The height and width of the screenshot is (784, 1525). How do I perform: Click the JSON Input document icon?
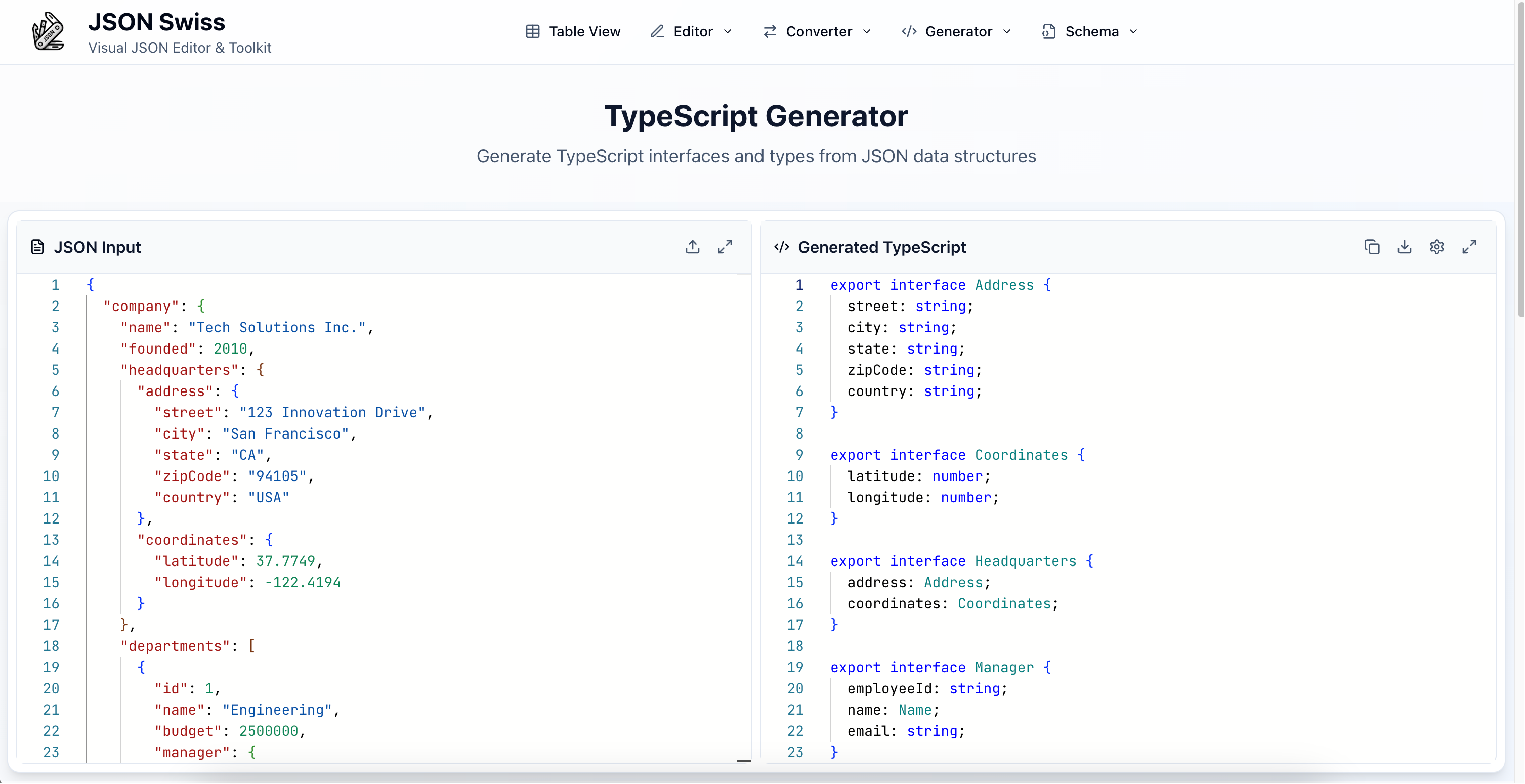(37, 247)
